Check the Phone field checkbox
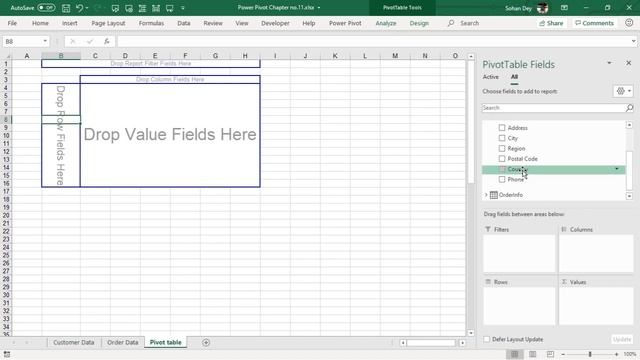 coord(502,179)
